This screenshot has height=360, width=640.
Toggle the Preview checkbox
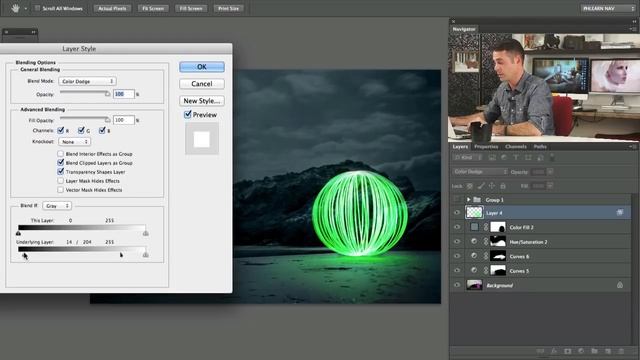coord(188,114)
